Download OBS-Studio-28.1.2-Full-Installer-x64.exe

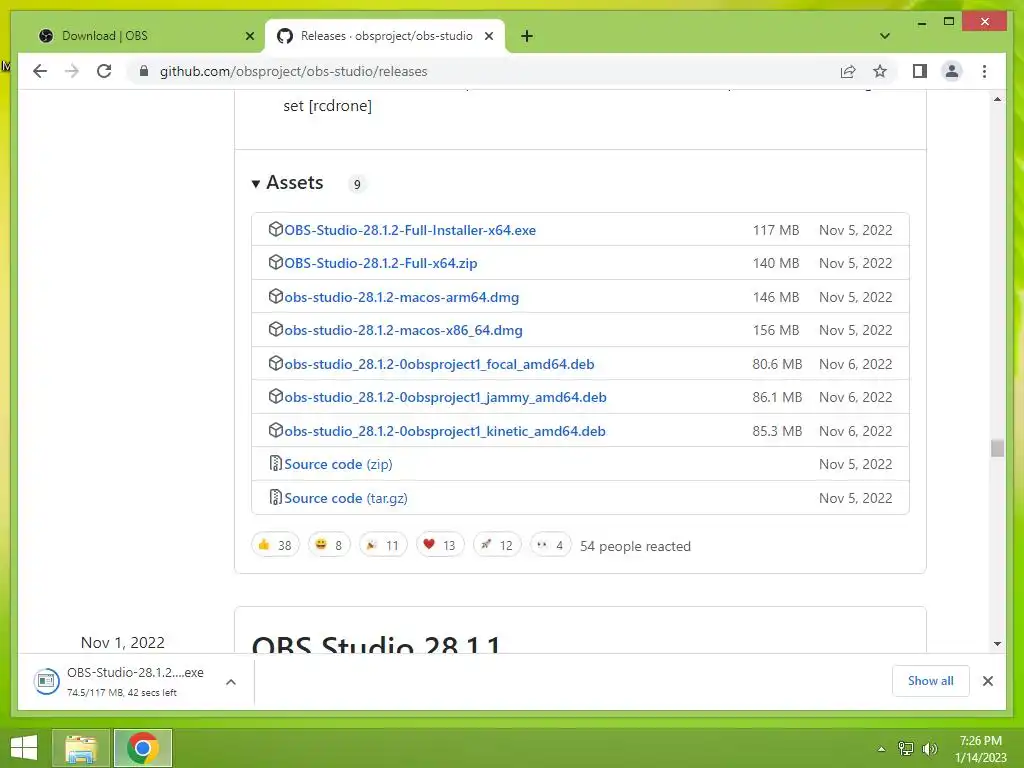pyautogui.click(x=409, y=230)
